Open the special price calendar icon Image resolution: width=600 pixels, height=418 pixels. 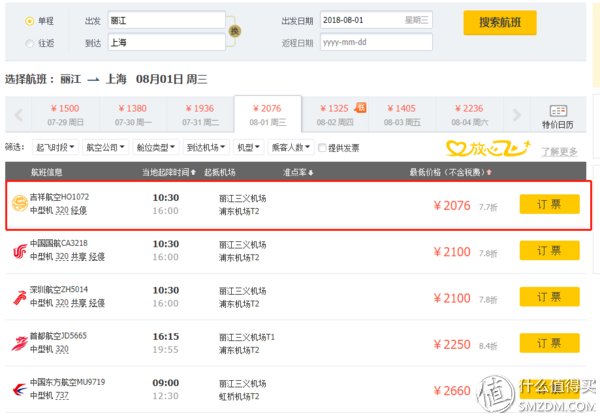558,111
